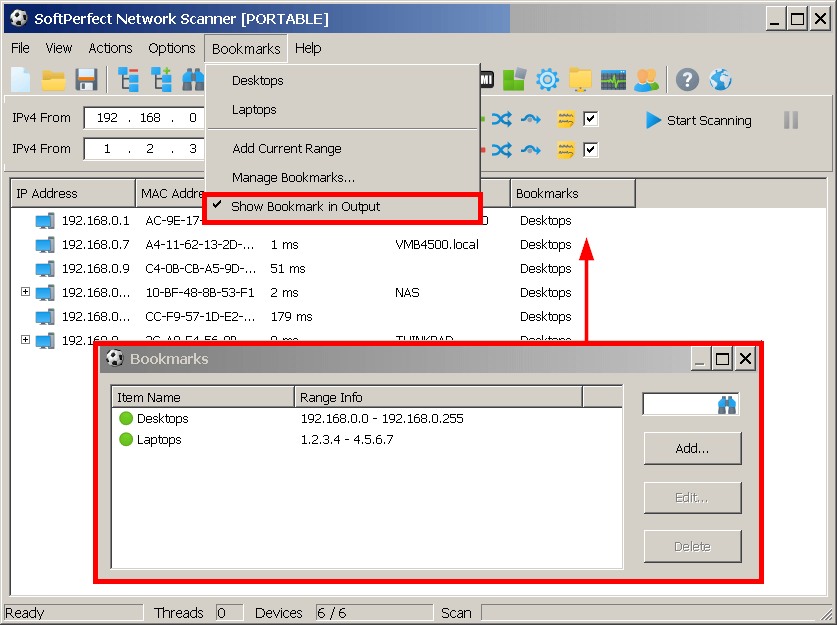Screen dimensions: 837x625
Task: Select the Laptops row in the bookmarks list
Action: [x=367, y=439]
